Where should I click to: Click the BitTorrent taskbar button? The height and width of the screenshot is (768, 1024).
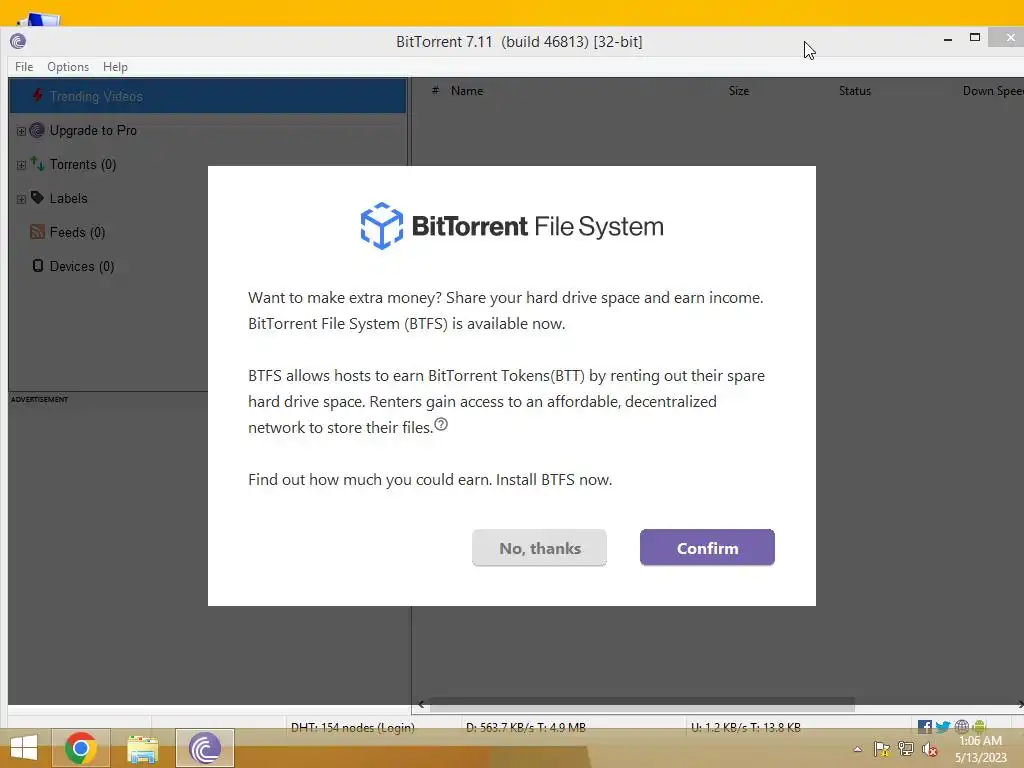click(204, 748)
